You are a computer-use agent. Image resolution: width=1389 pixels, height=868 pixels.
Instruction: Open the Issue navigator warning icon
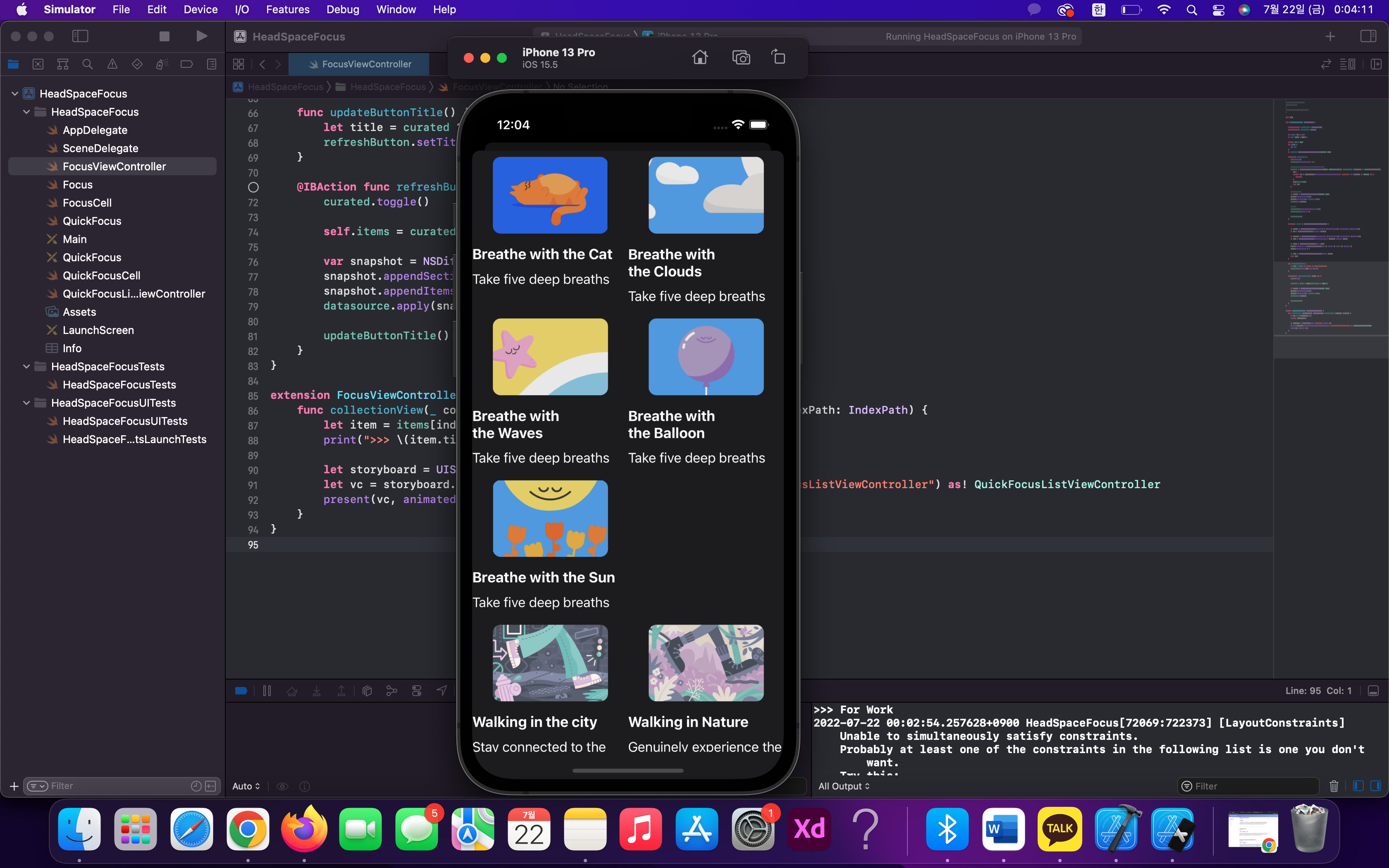[112, 64]
